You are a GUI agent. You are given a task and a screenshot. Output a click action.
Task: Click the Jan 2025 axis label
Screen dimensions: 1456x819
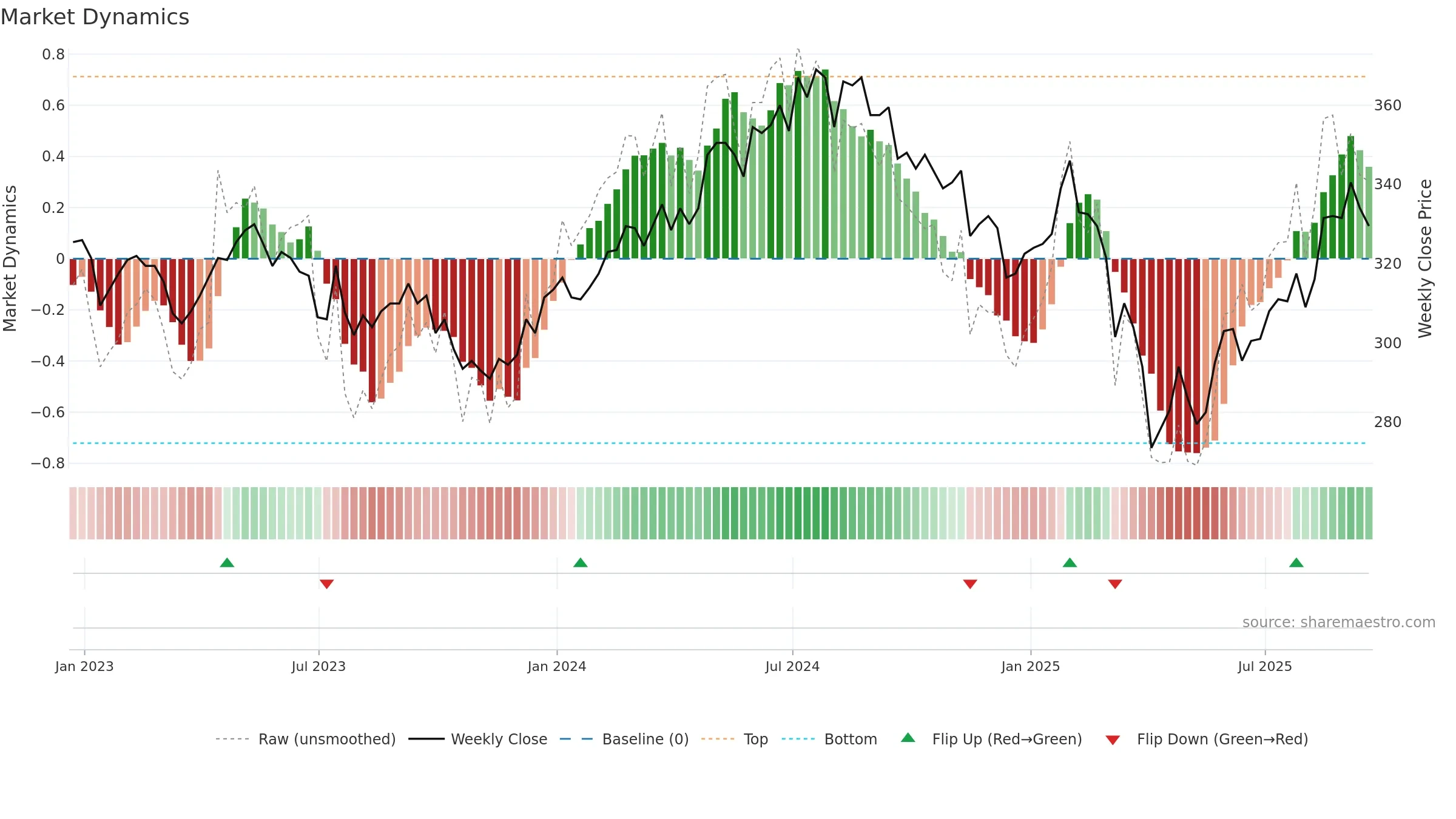(x=1031, y=666)
